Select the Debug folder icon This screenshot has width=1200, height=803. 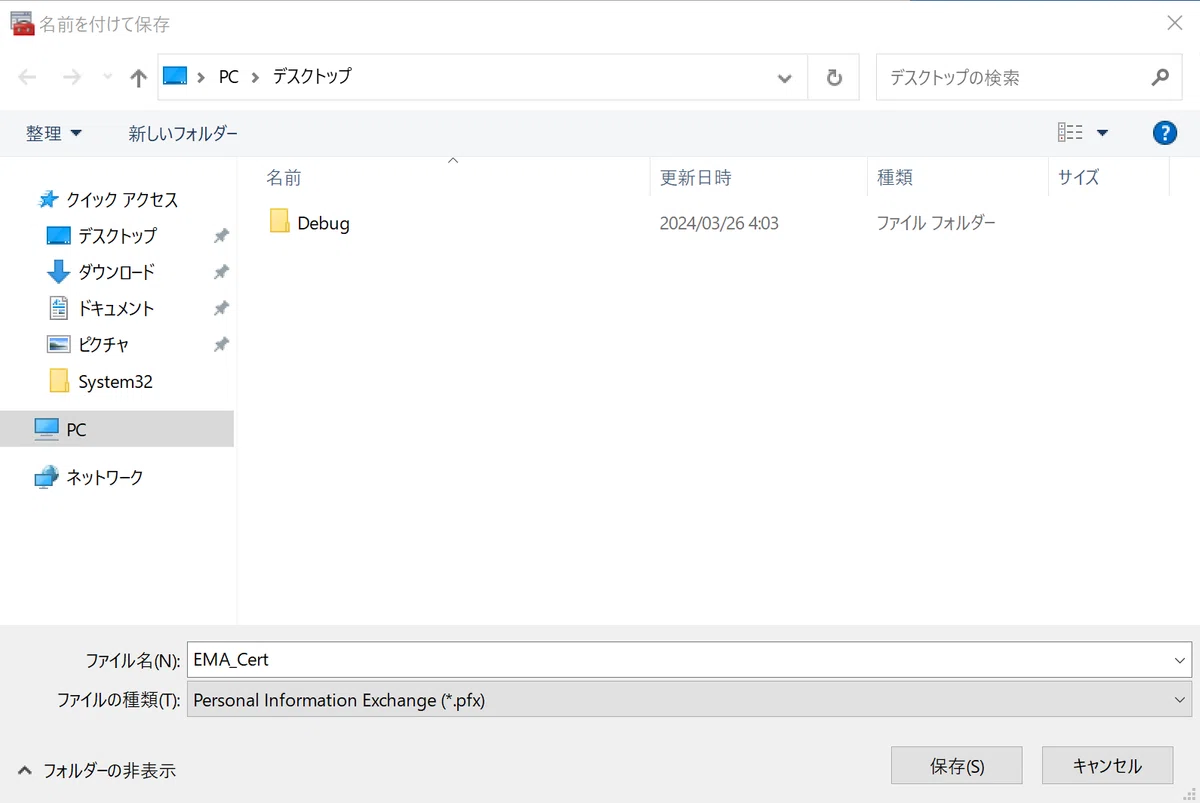(x=279, y=222)
